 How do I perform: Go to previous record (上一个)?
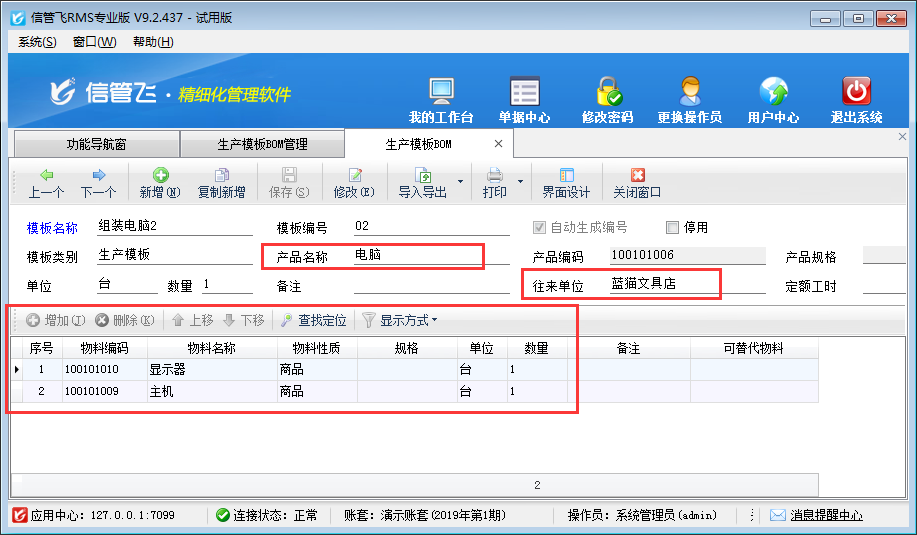(x=46, y=183)
